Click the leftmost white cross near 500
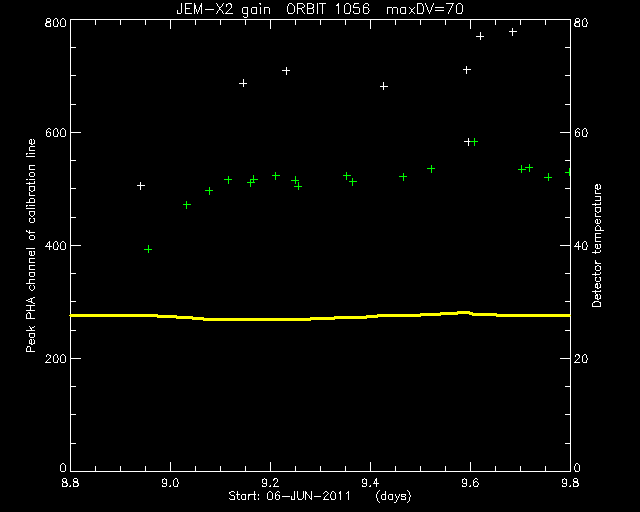The height and width of the screenshot is (512, 640). 140,186
